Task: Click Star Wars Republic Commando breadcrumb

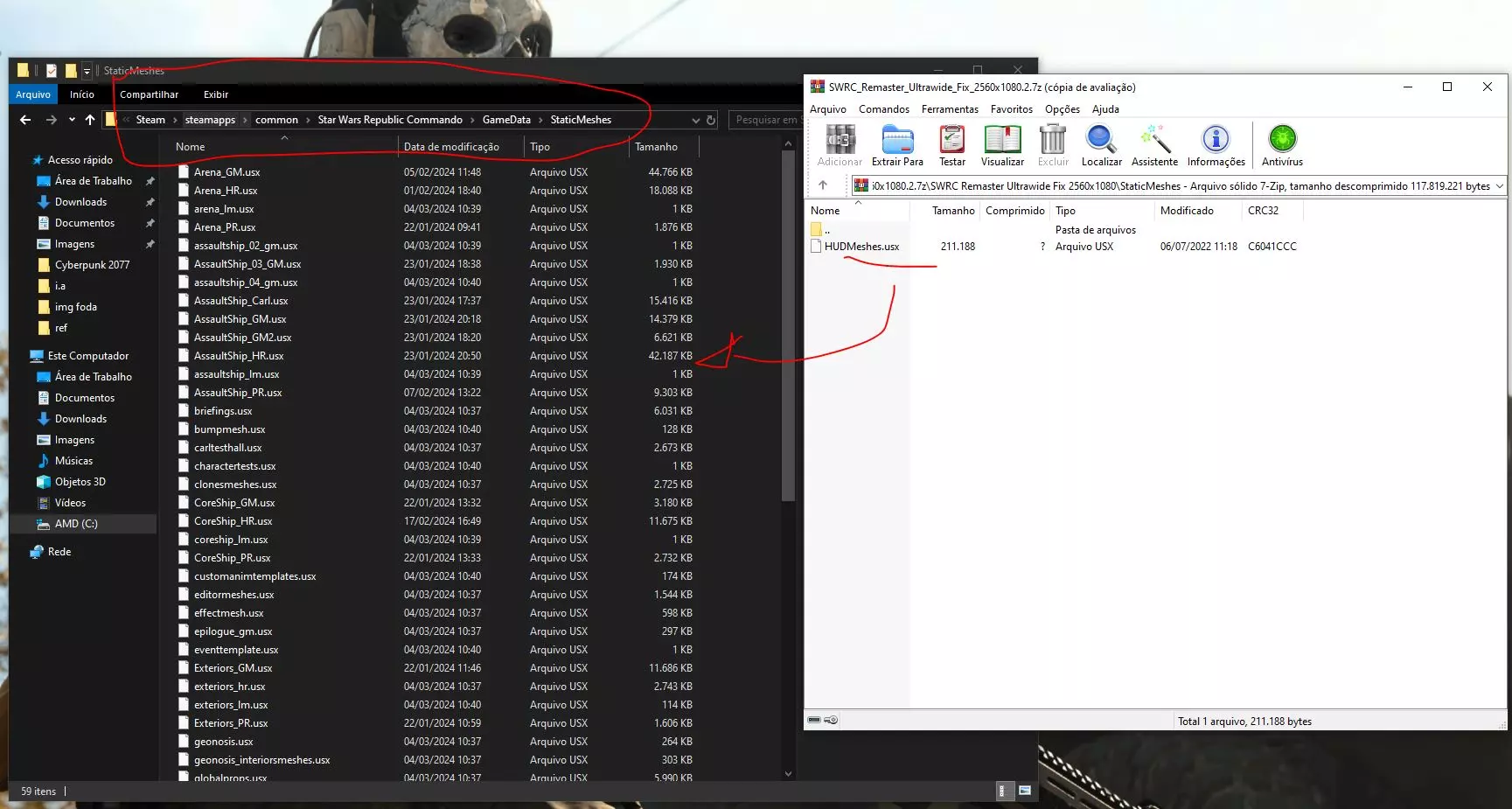Action: coord(390,120)
